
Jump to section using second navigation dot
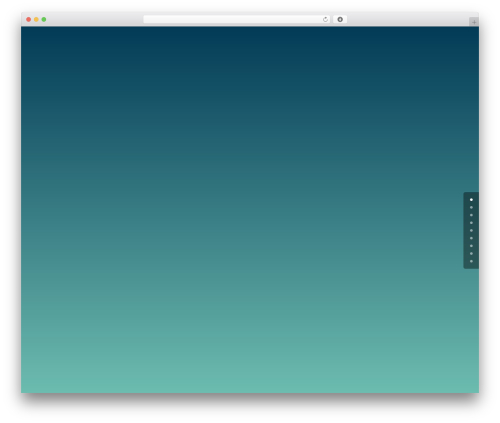tap(471, 207)
